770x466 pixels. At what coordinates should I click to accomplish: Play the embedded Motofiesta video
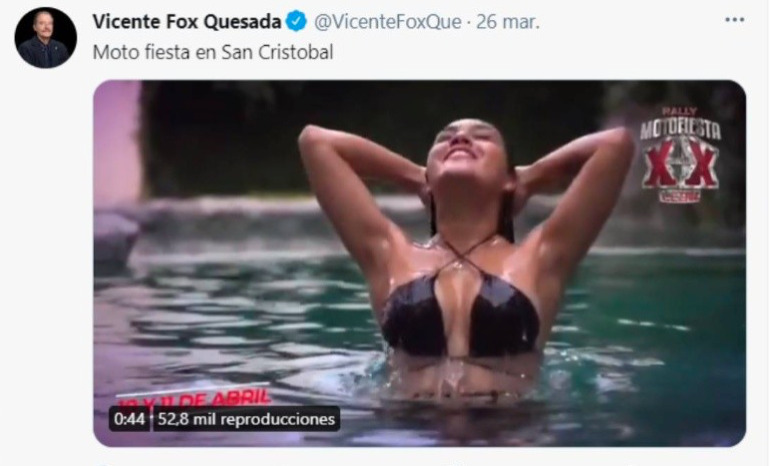click(419, 263)
